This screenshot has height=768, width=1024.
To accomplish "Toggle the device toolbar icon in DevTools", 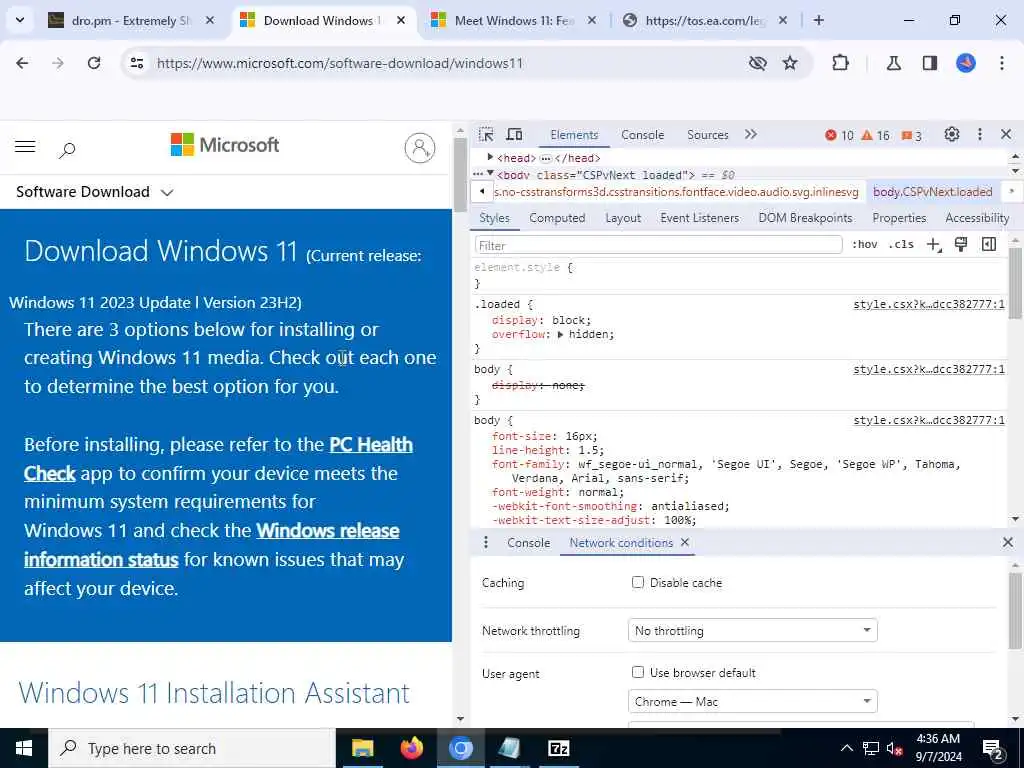I will click(515, 135).
